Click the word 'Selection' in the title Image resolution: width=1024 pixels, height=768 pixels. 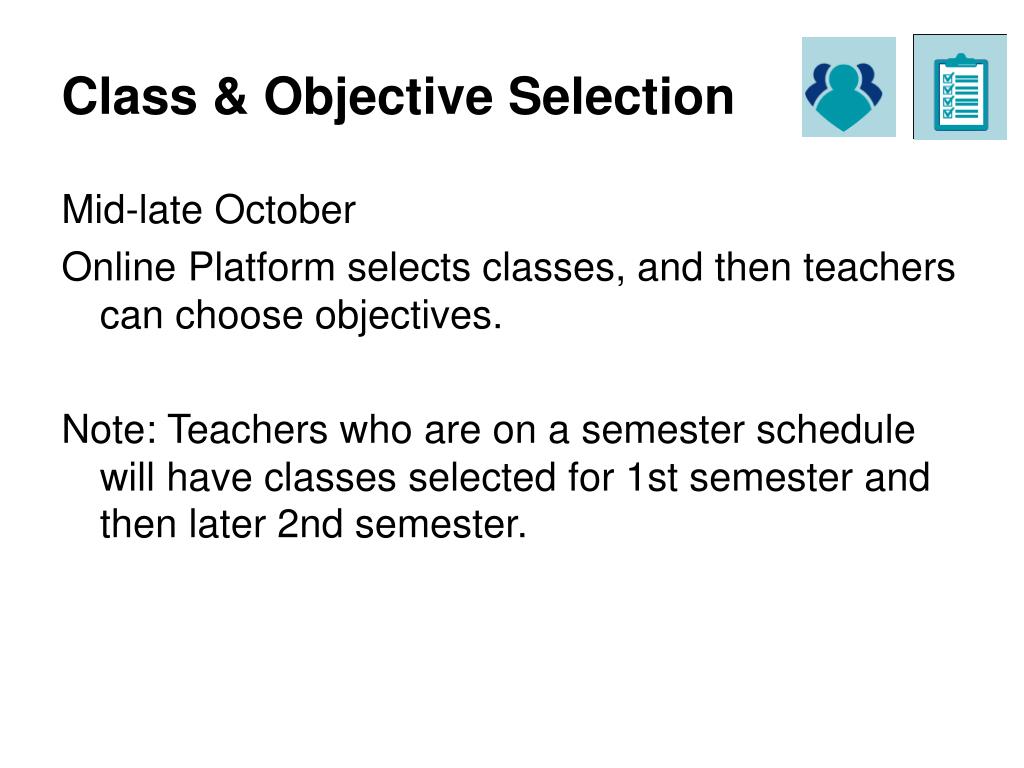pos(621,97)
